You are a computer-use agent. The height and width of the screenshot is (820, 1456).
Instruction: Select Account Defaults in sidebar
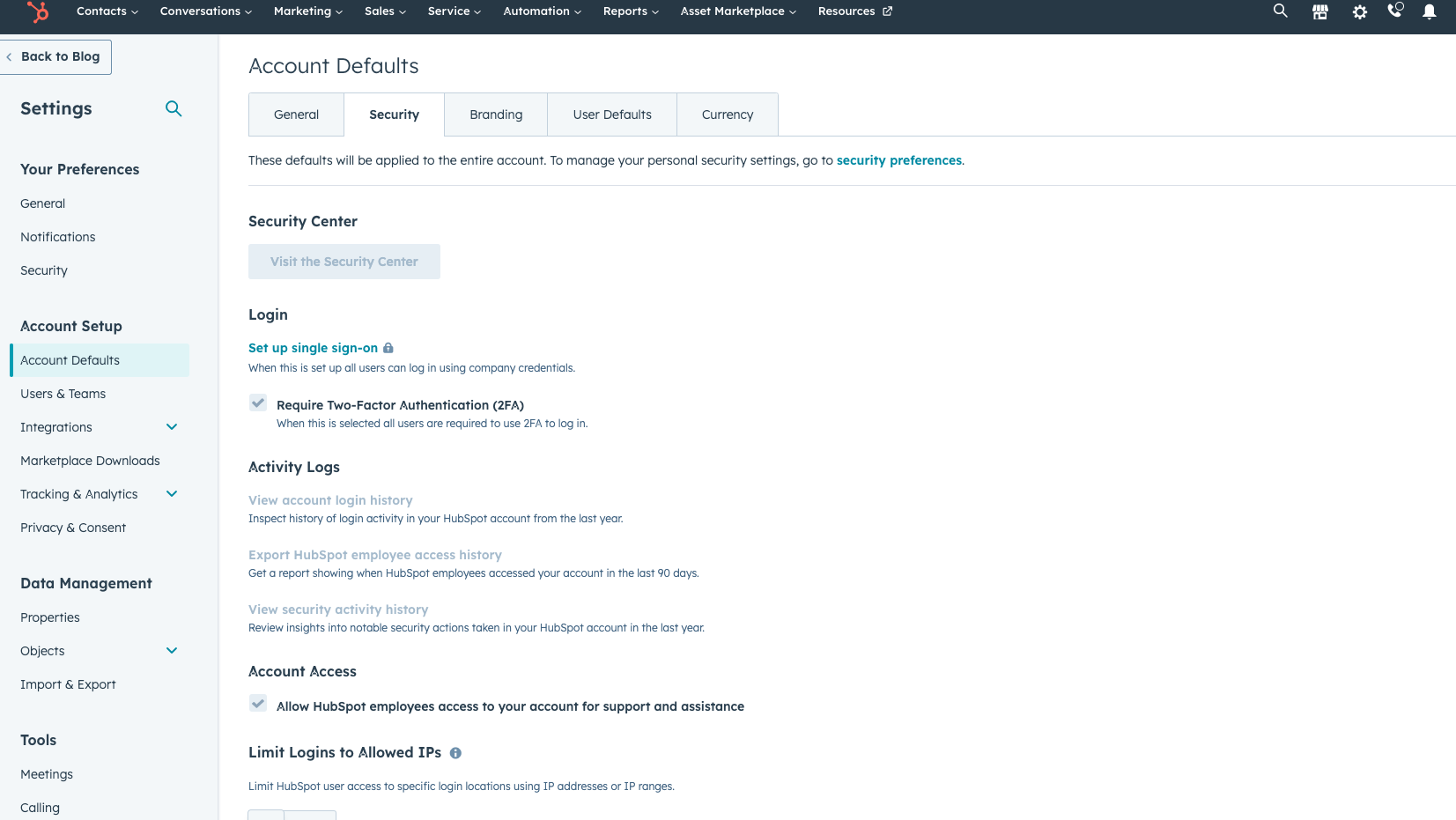click(x=100, y=360)
